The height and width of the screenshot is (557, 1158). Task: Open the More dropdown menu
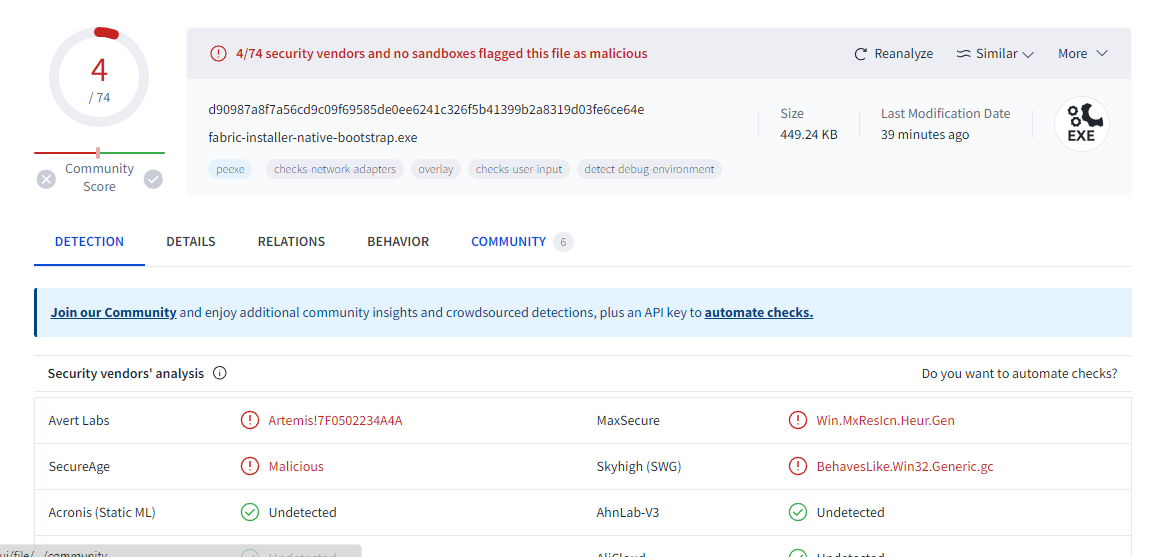1083,54
